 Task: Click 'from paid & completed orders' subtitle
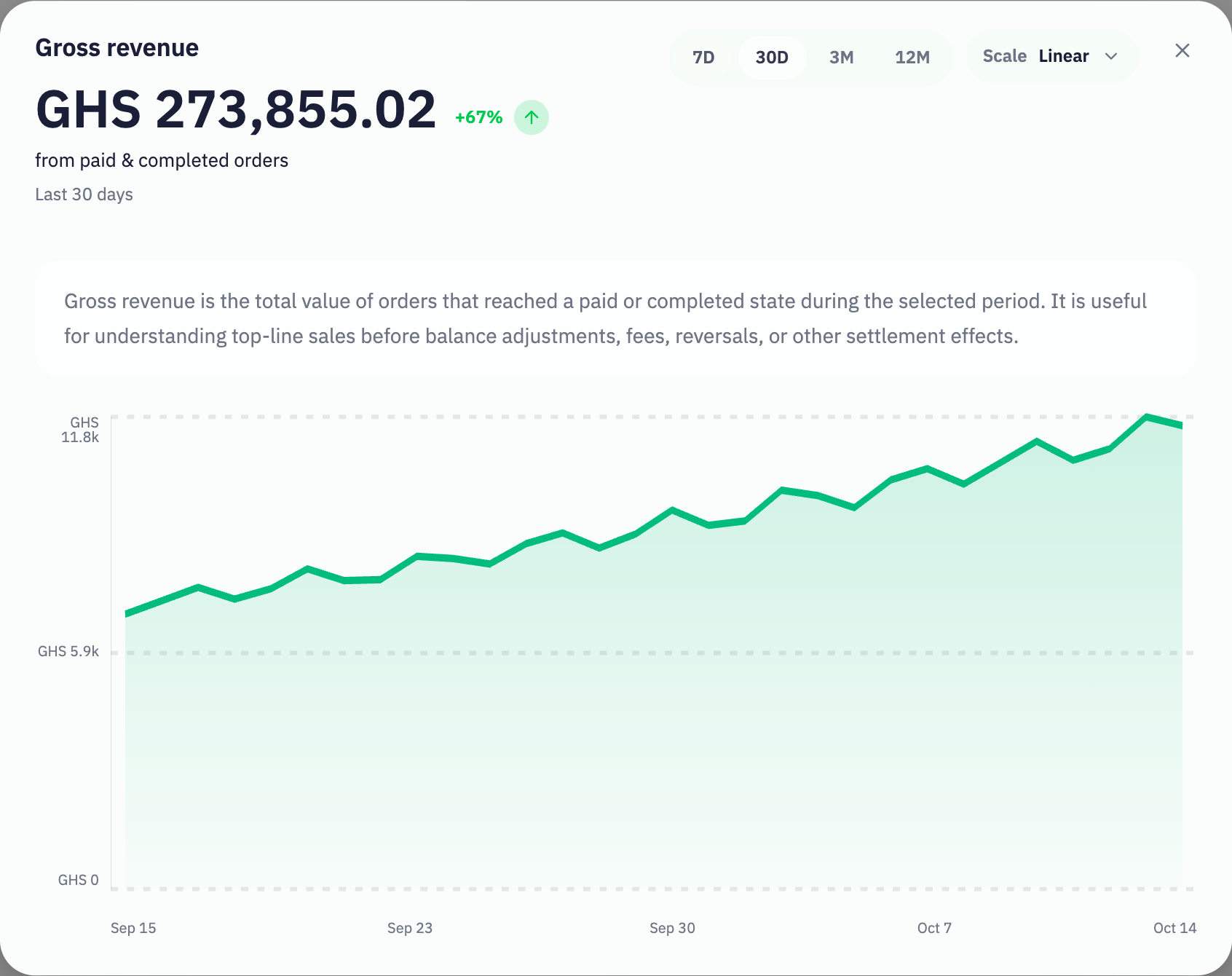162,160
